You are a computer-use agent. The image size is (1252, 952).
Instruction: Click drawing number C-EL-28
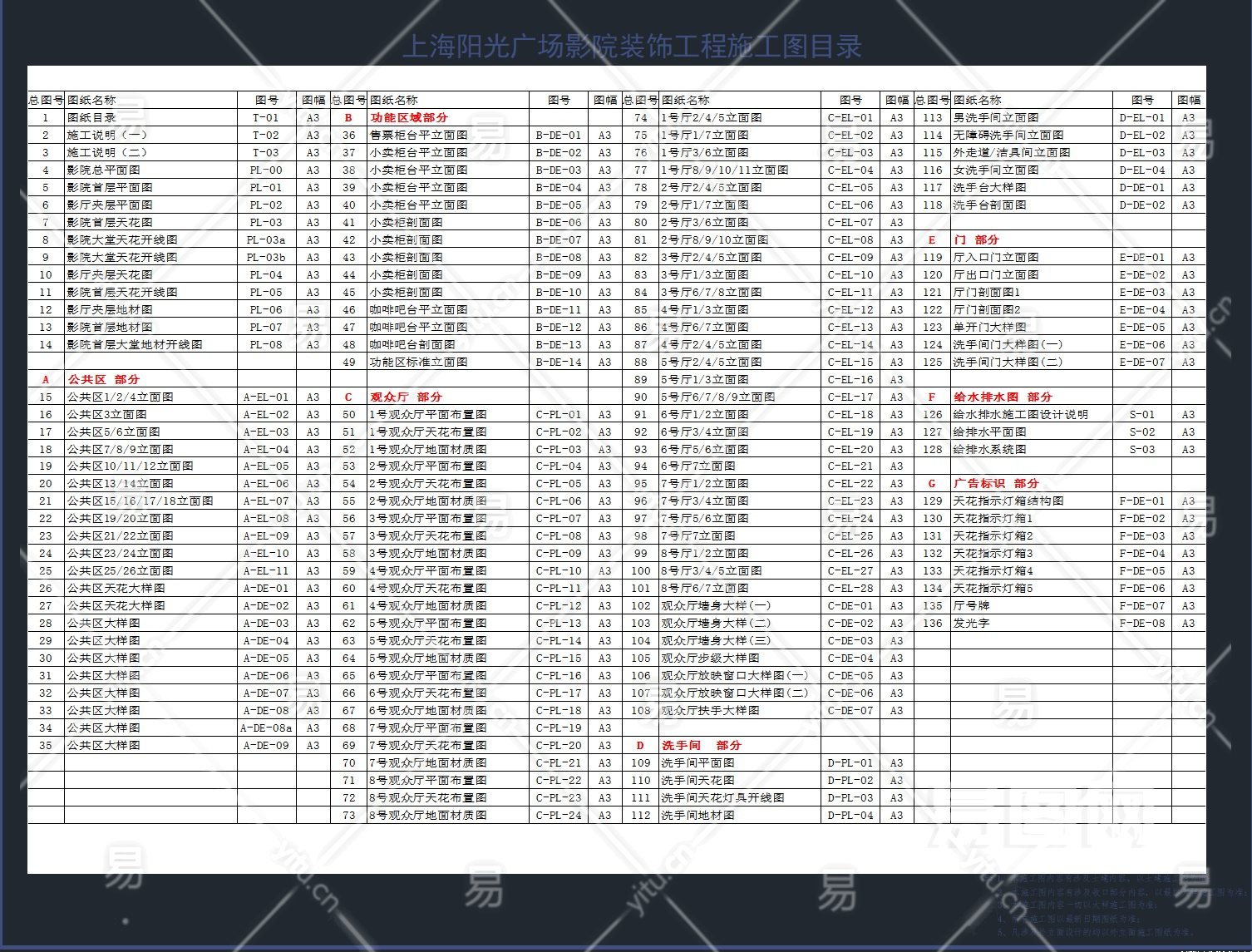pos(850,589)
